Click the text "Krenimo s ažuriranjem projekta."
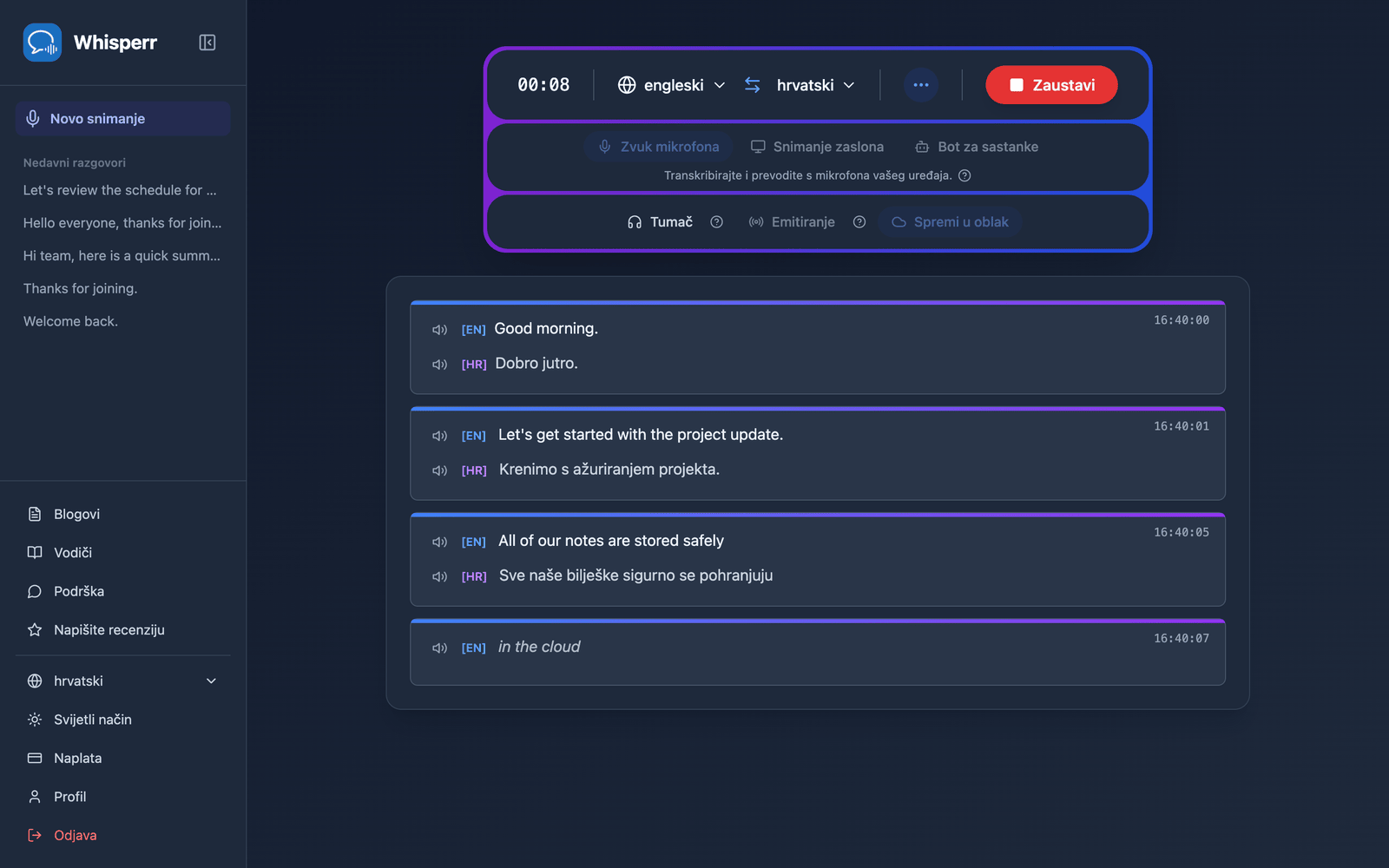The height and width of the screenshot is (868, 1389). tap(609, 470)
